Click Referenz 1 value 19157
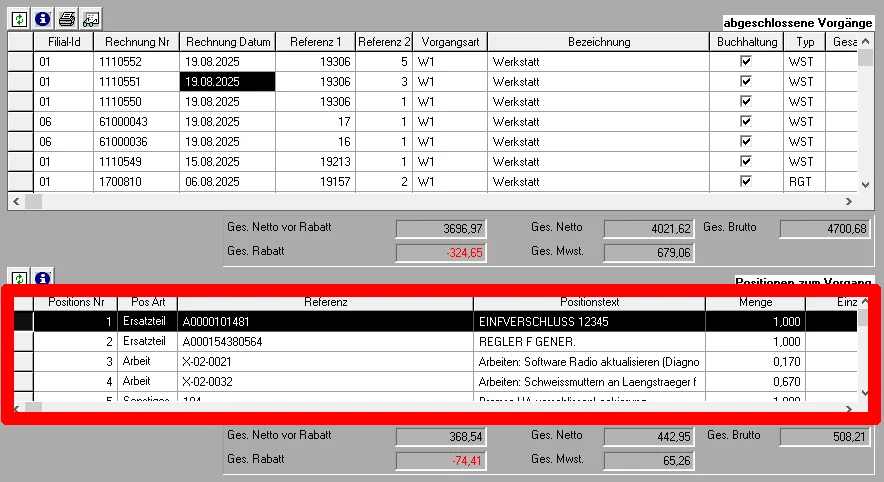This screenshot has height=482, width=884. [316, 182]
